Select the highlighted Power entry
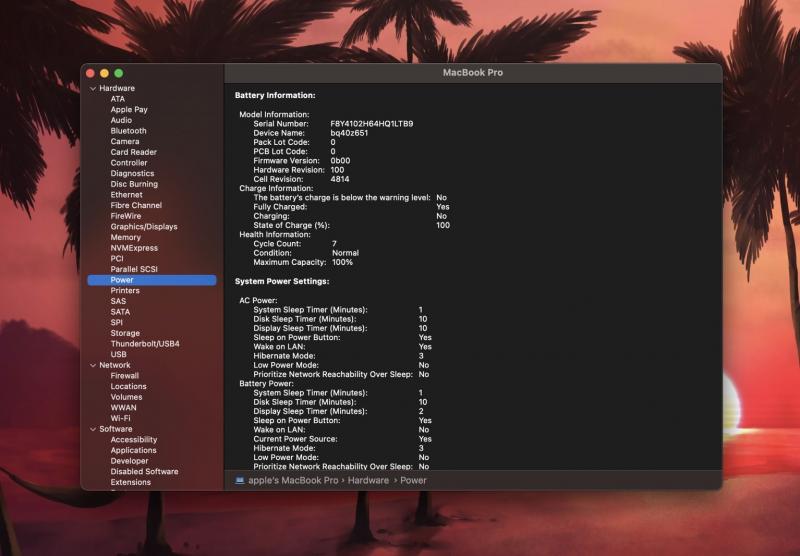Viewport: 800px width, 556px height. (152, 280)
